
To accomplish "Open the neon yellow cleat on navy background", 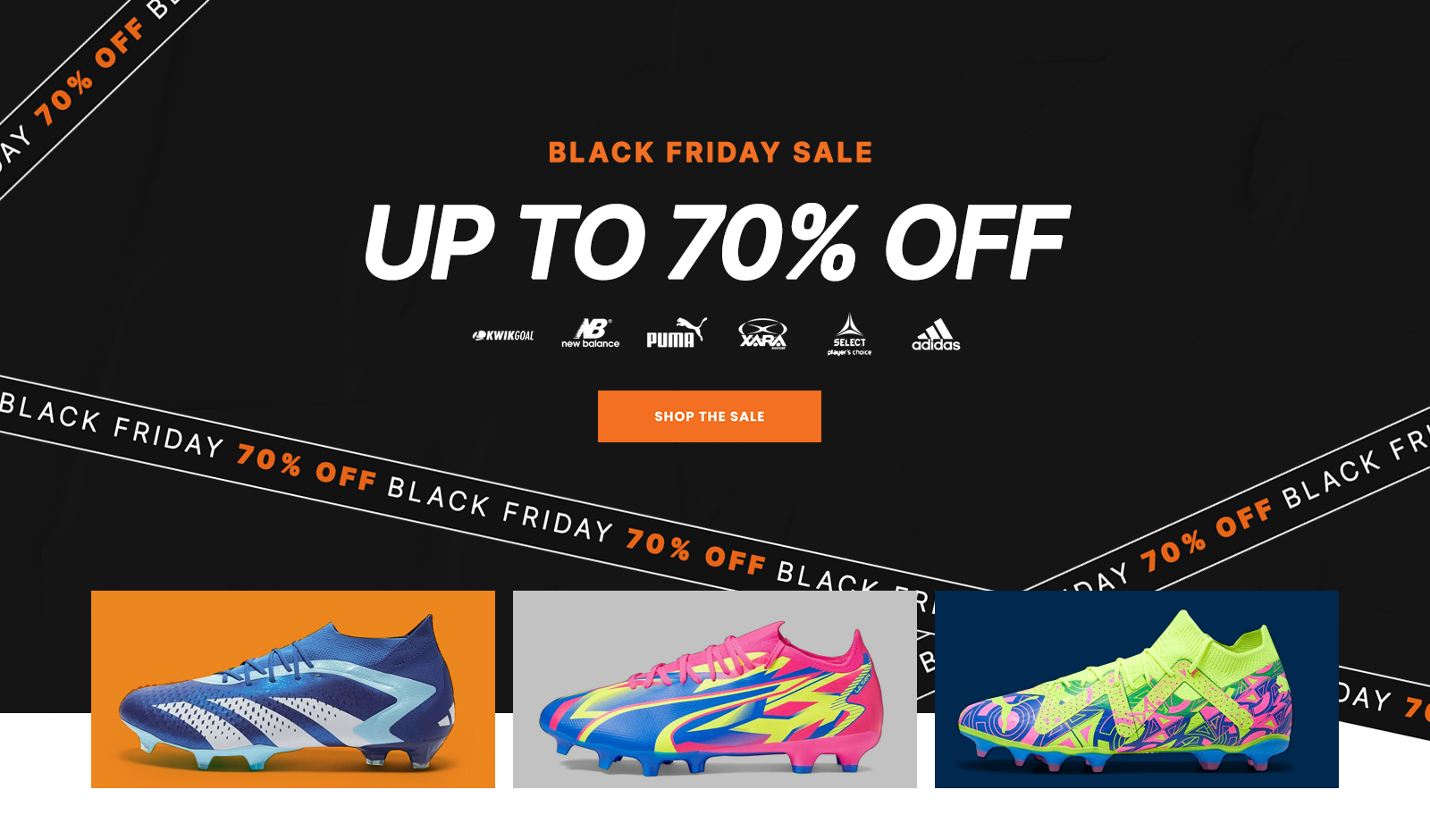I will pos(1137,689).
